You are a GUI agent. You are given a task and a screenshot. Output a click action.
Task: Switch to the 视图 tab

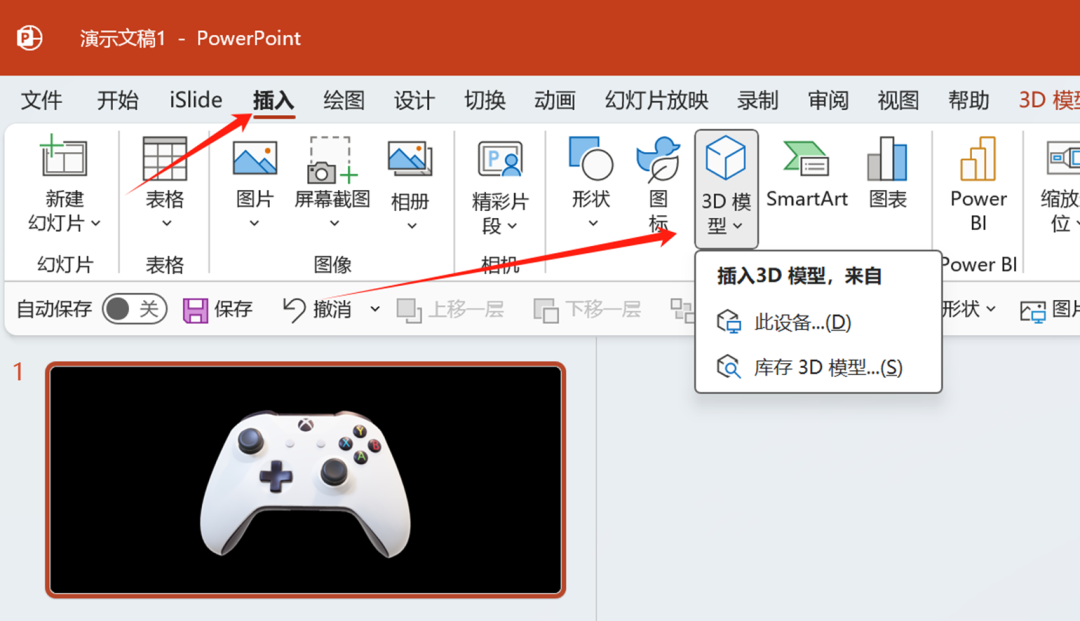[898, 101]
